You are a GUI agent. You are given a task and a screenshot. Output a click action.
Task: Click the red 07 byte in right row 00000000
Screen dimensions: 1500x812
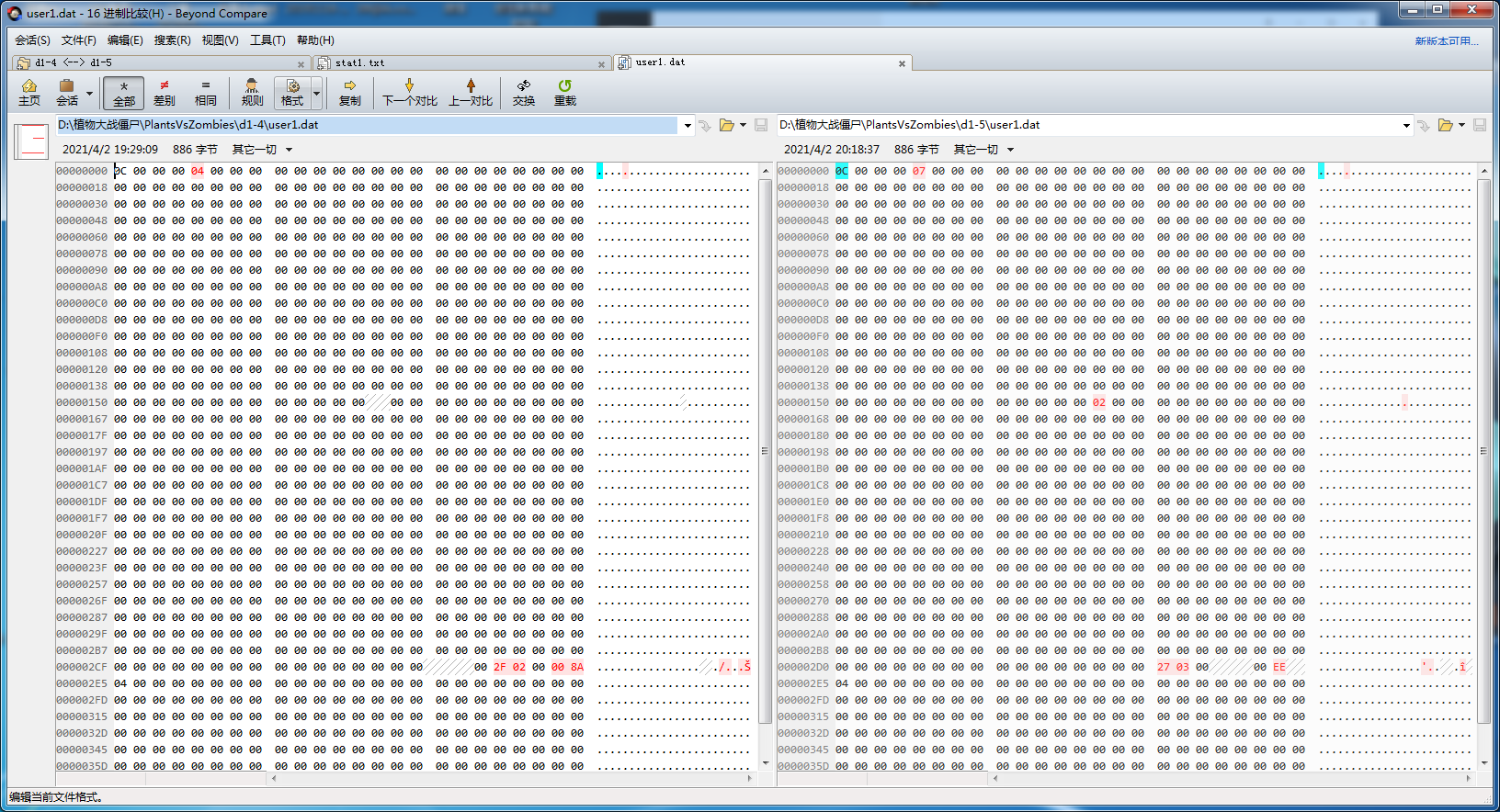click(919, 171)
